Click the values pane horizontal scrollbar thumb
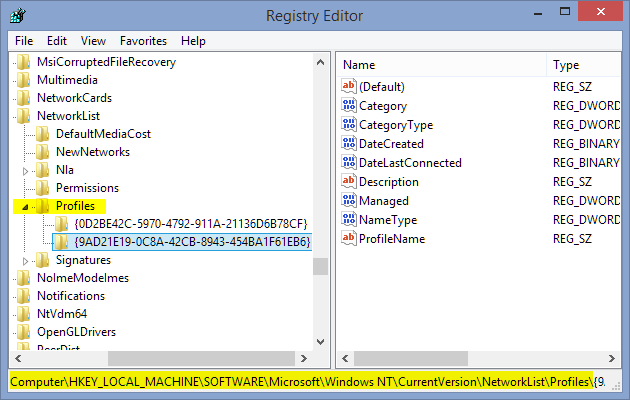Viewport: 630px width, 400px height. pos(411,358)
